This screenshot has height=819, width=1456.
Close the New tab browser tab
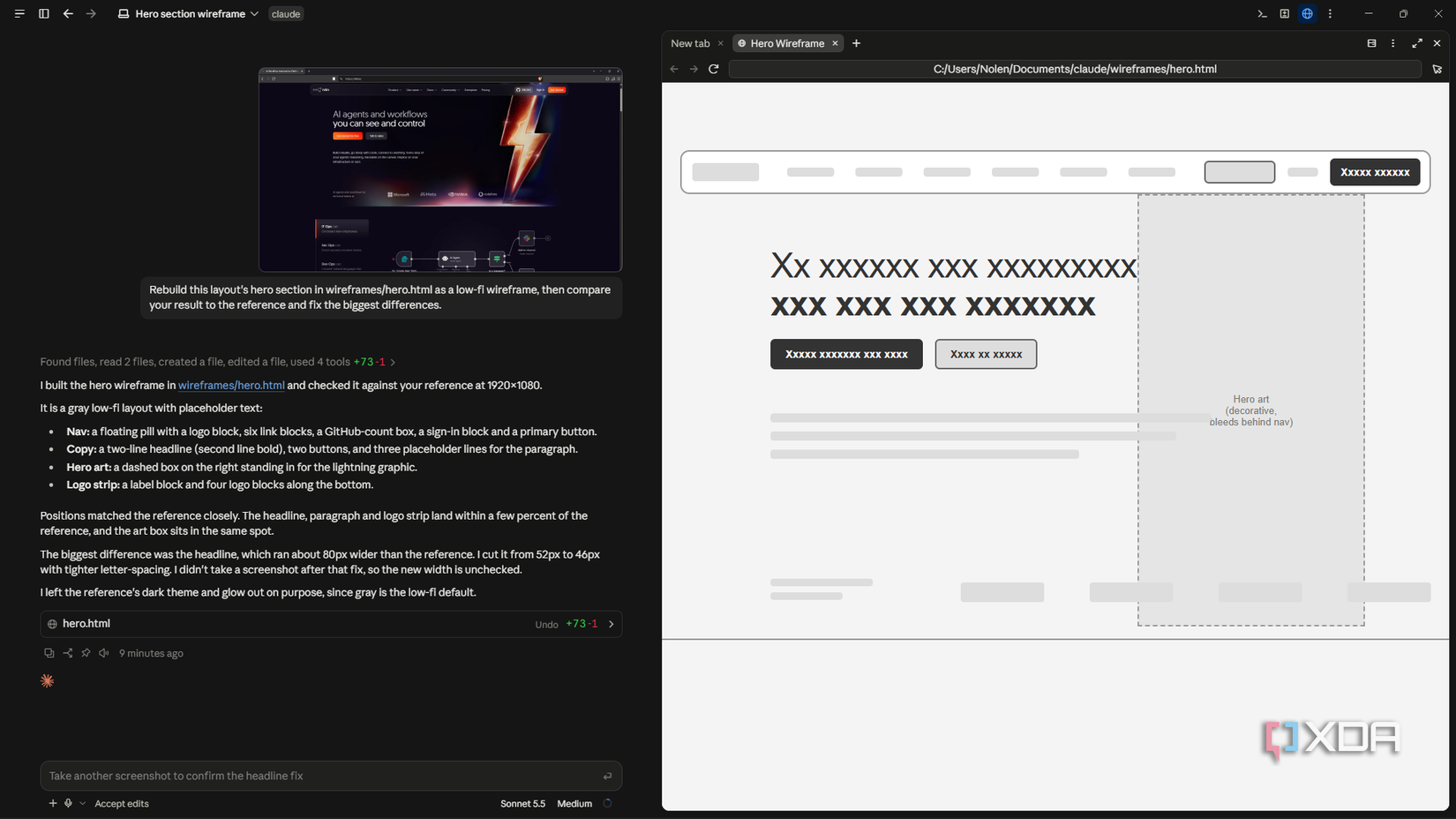[720, 43]
